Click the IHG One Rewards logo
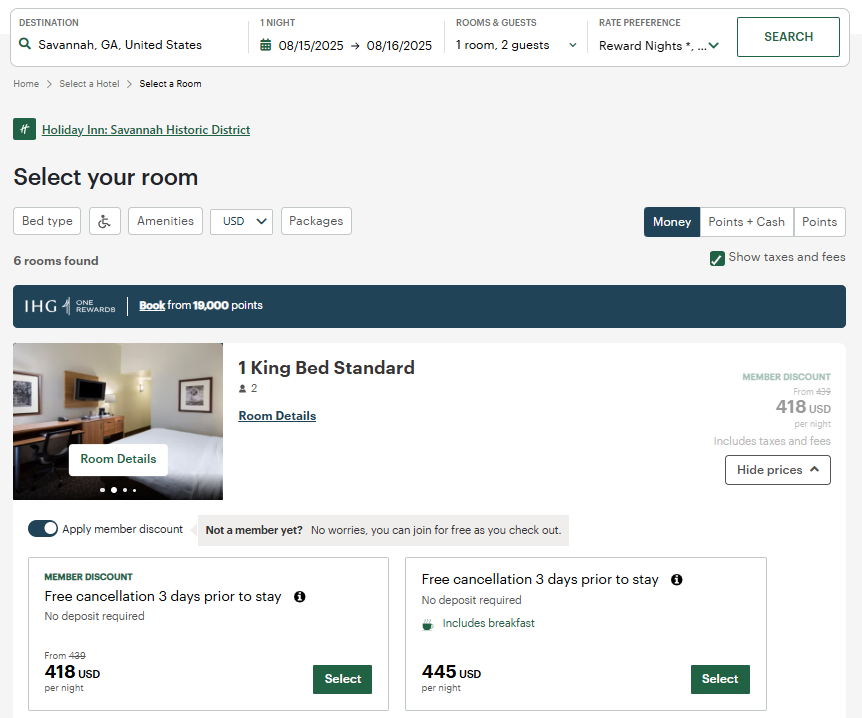The image size is (862, 718). pos(70,306)
